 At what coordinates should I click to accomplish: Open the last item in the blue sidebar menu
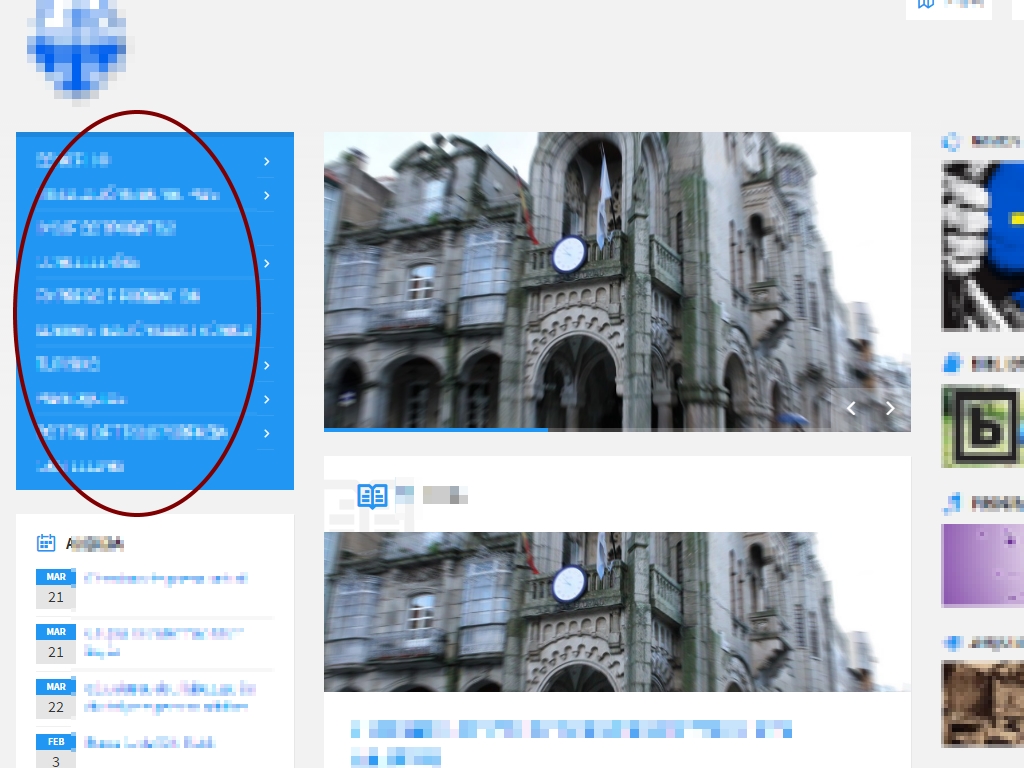pyautogui.click(x=80, y=467)
